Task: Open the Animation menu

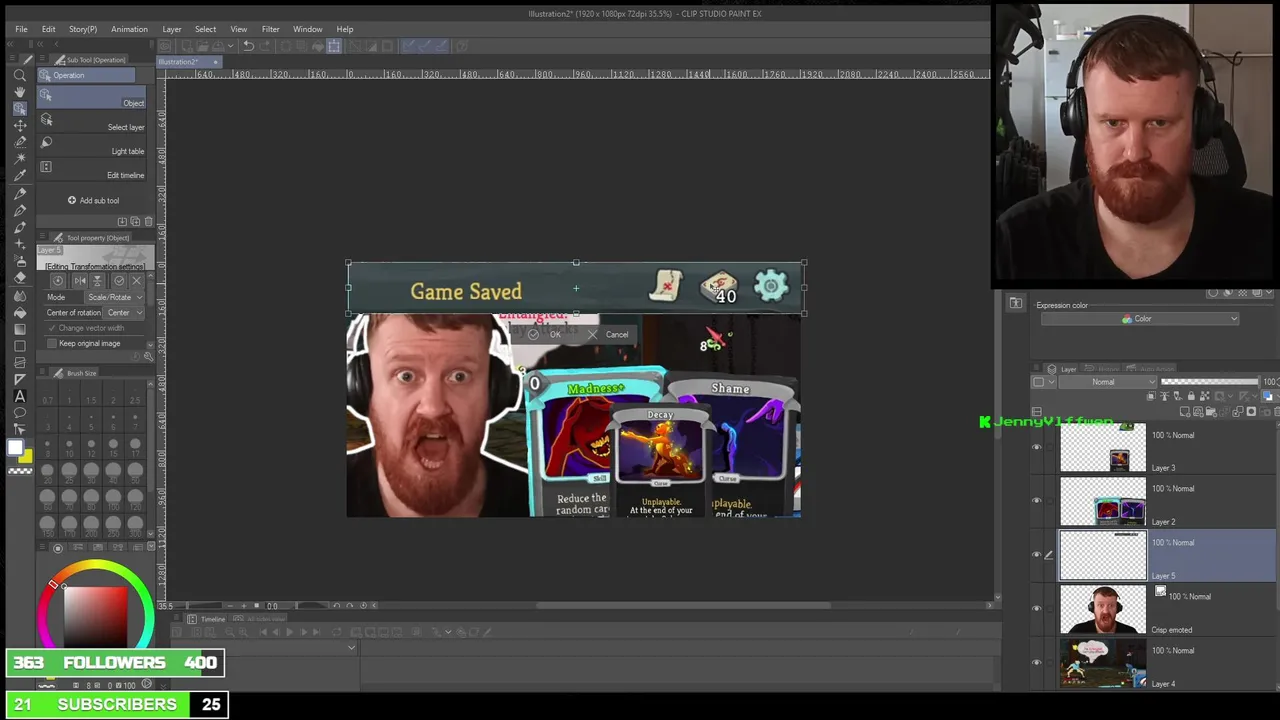Action: (x=129, y=29)
